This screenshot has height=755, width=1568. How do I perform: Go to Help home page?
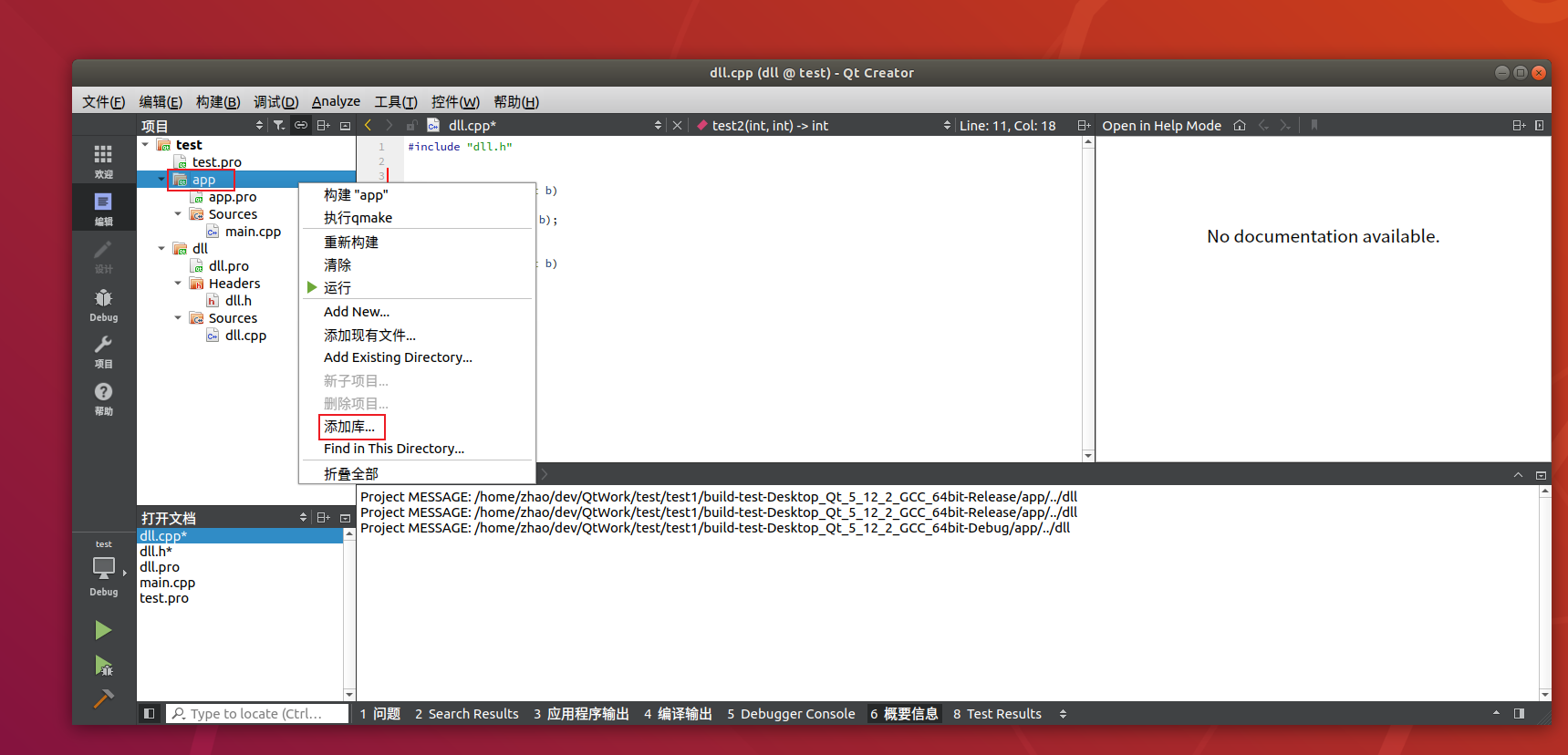(1239, 126)
